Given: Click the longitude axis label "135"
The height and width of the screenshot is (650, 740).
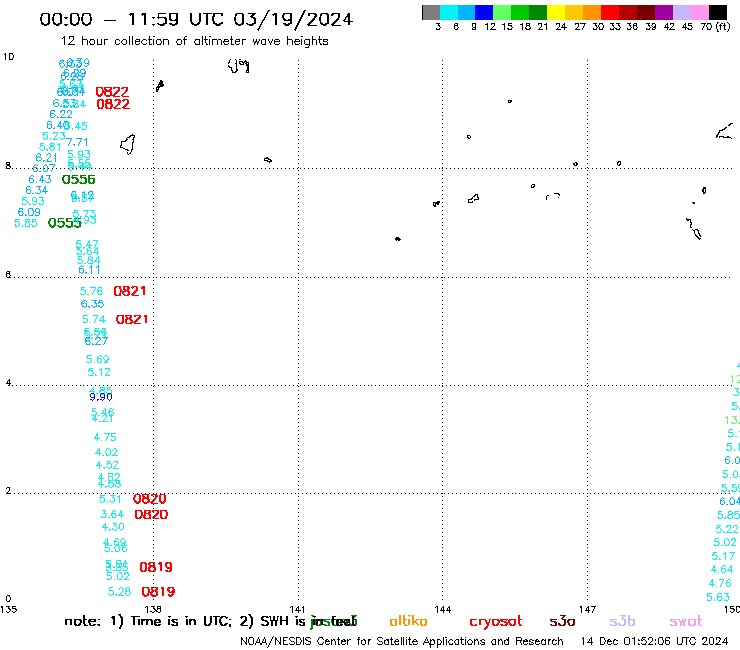Looking at the screenshot, I should [x=8, y=610].
